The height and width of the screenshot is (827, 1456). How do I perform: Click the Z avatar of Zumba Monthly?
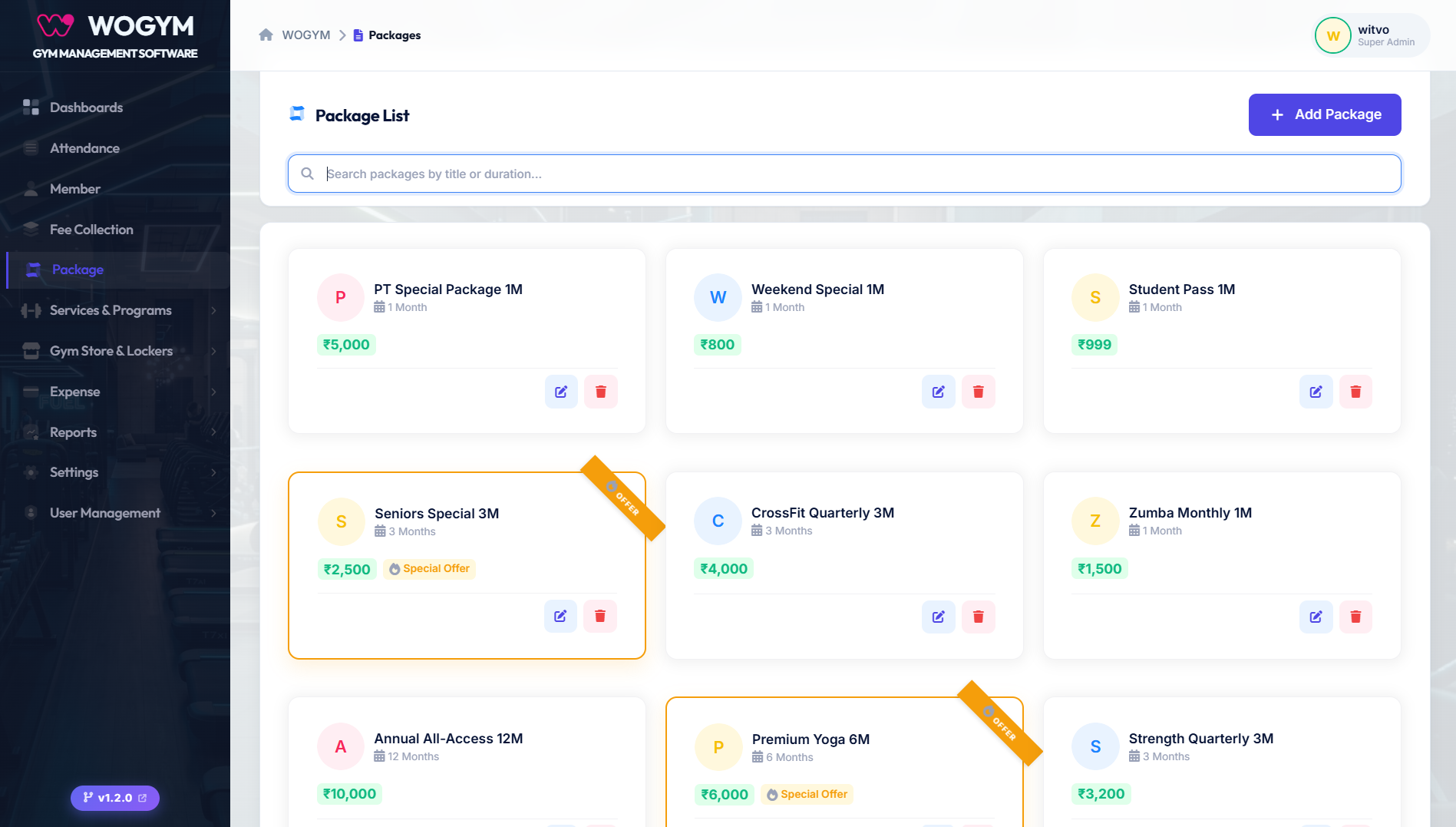[1095, 521]
